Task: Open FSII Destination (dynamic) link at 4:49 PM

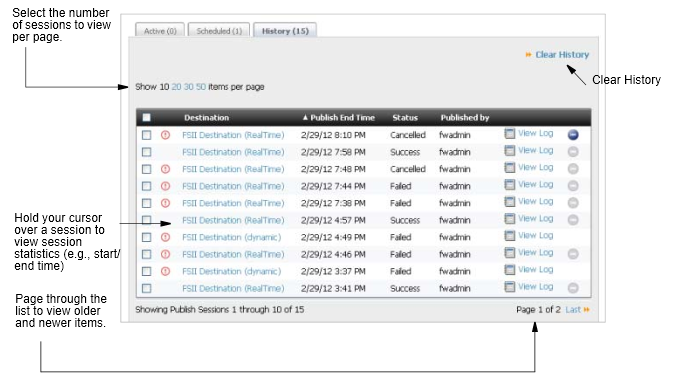Action: pos(231,237)
